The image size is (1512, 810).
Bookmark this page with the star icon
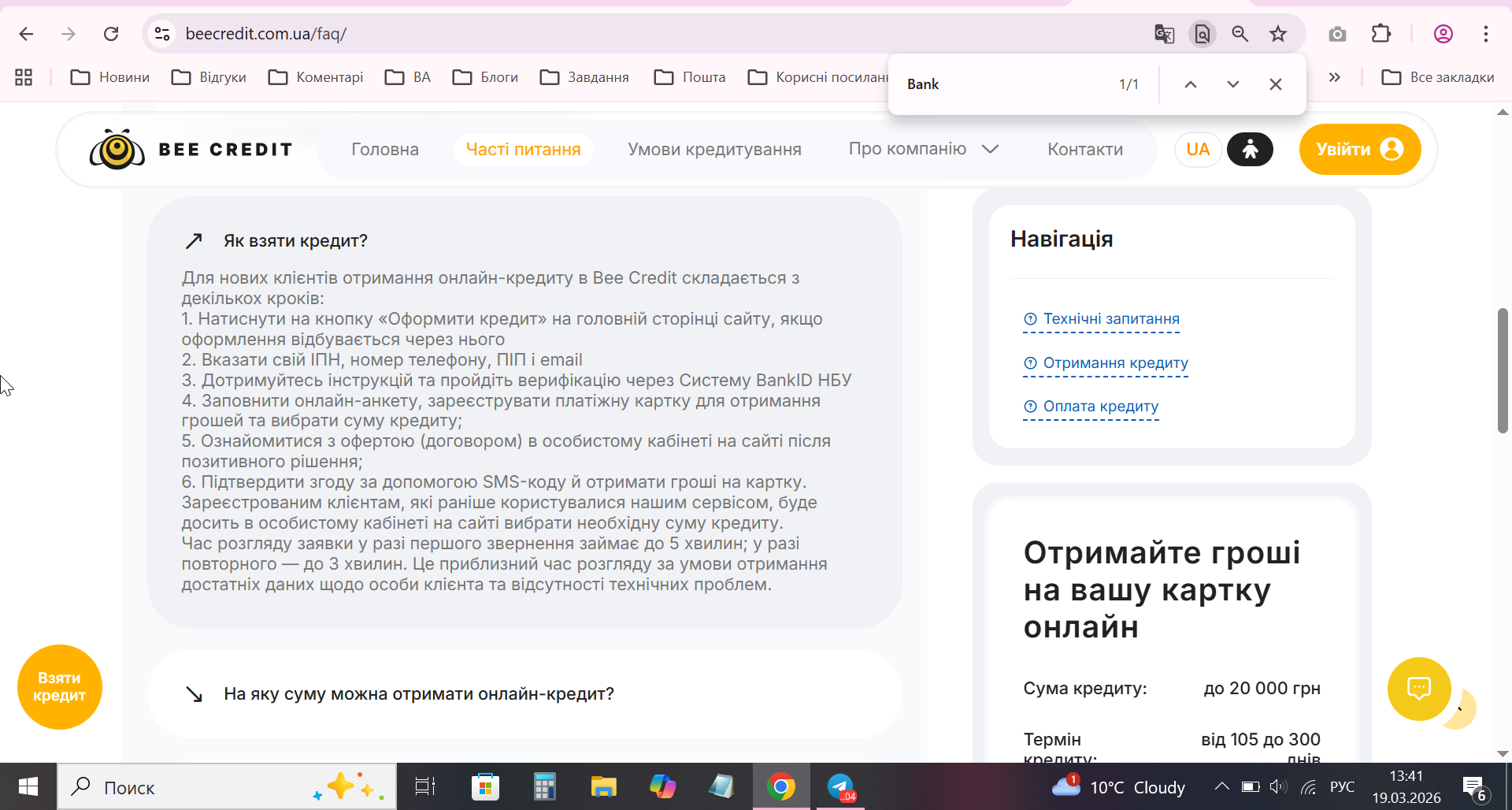click(x=1278, y=34)
